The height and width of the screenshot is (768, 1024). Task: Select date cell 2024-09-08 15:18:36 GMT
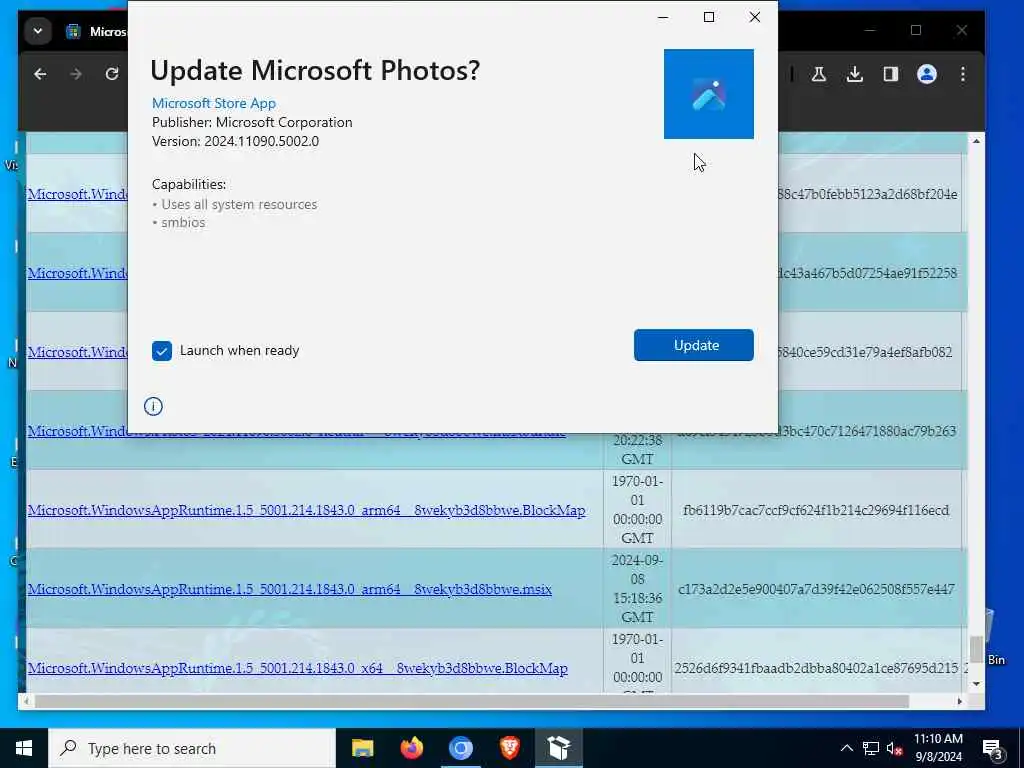(x=637, y=588)
